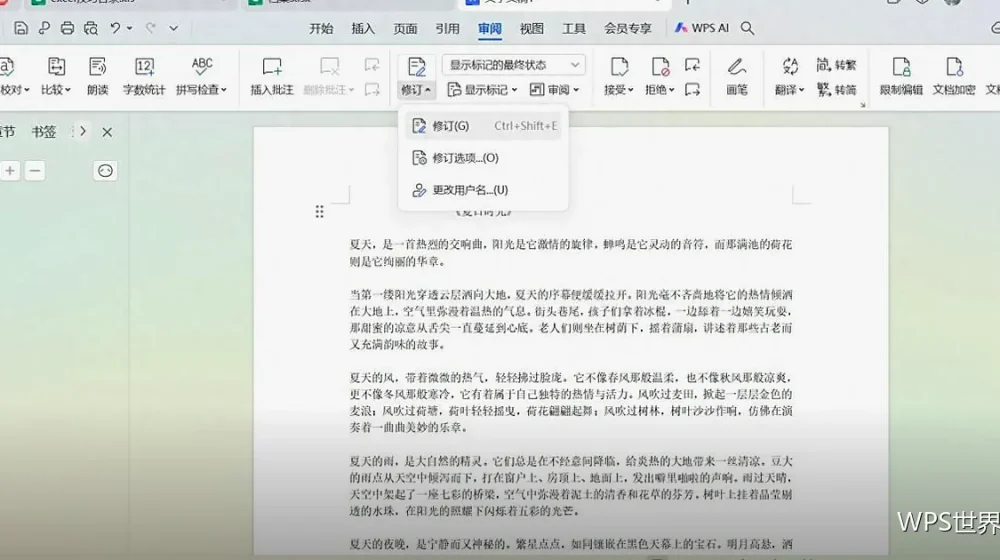The width and height of the screenshot is (1000, 560).
Task: Click paragraph starting 夏天，是一首热烈的交响曲
Action: point(571,253)
